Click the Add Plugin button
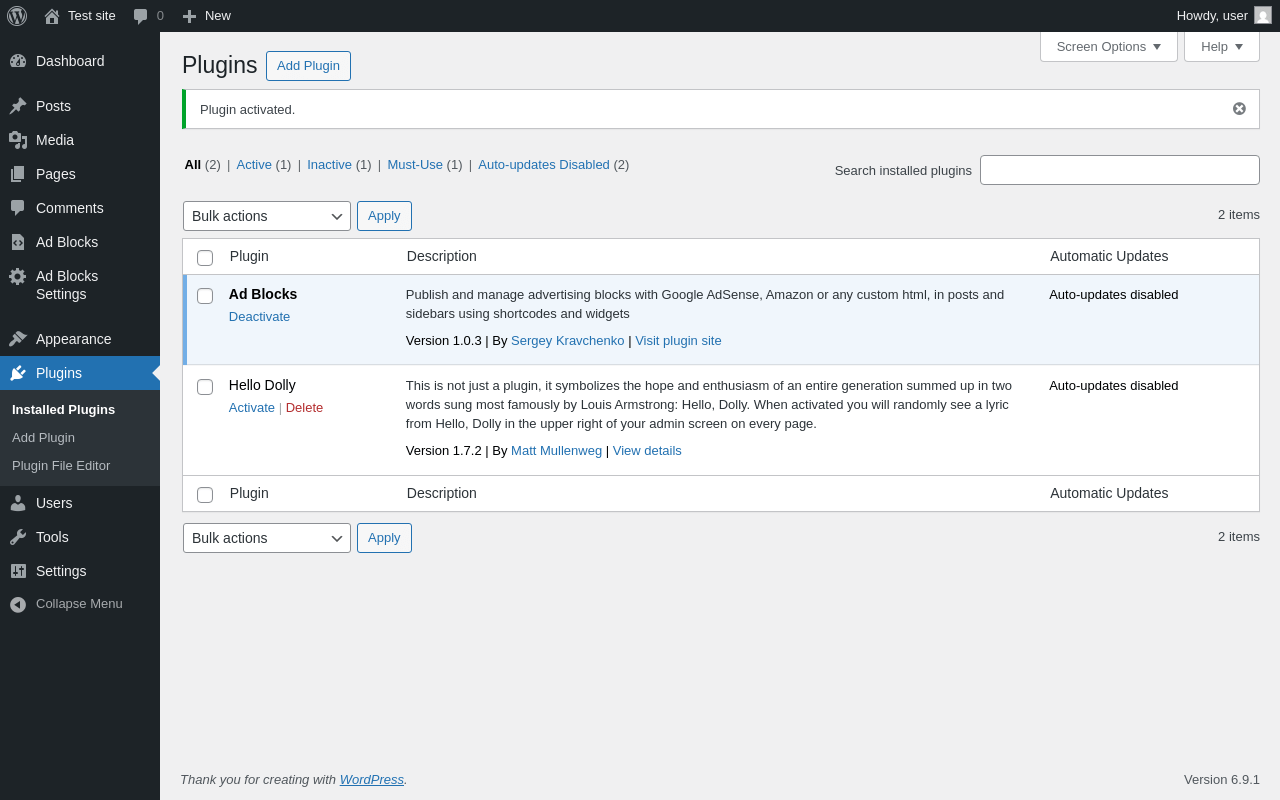The width and height of the screenshot is (1280, 800). (x=308, y=66)
